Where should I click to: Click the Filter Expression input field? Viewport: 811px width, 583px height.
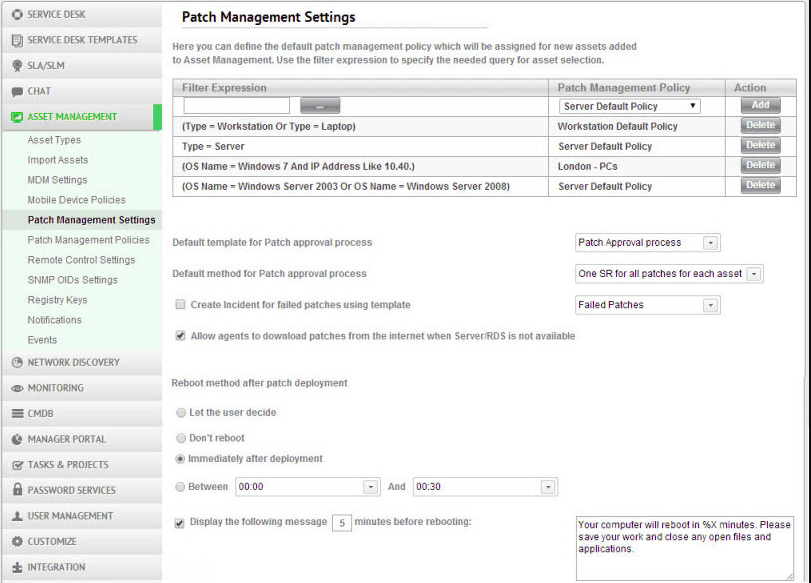point(236,106)
